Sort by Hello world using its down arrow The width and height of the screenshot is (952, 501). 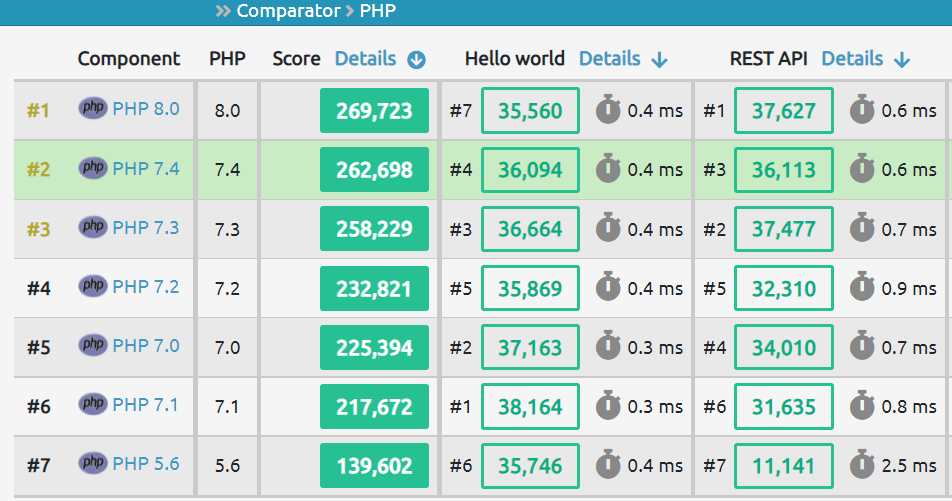point(659,60)
